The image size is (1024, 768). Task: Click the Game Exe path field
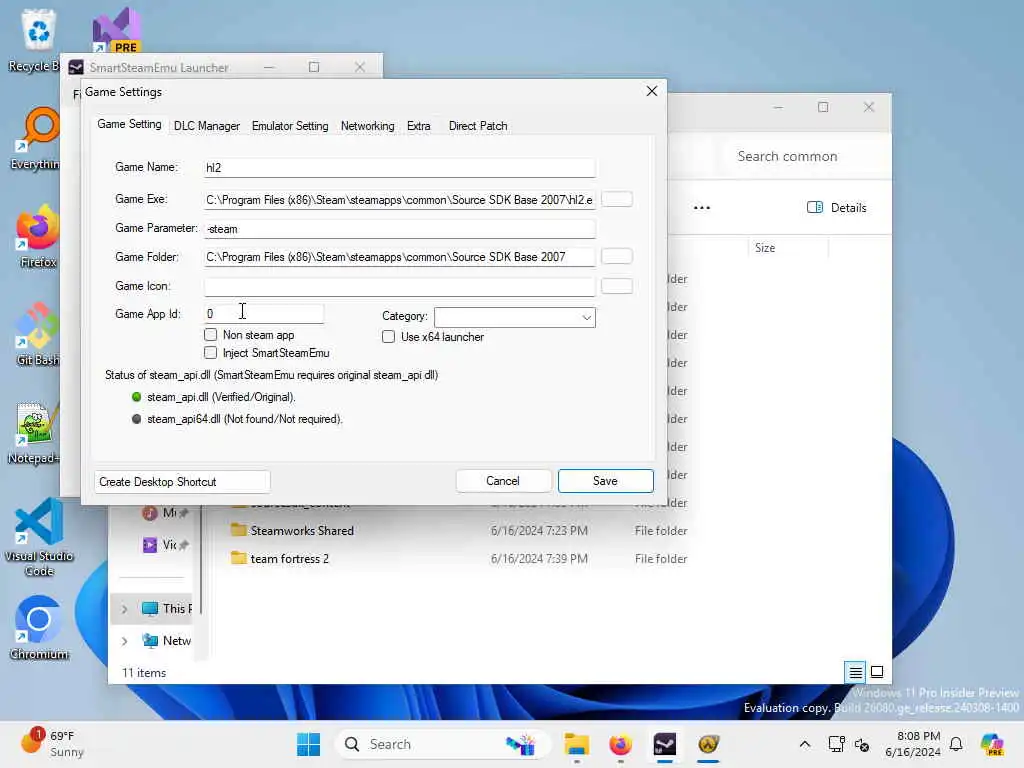tap(400, 200)
